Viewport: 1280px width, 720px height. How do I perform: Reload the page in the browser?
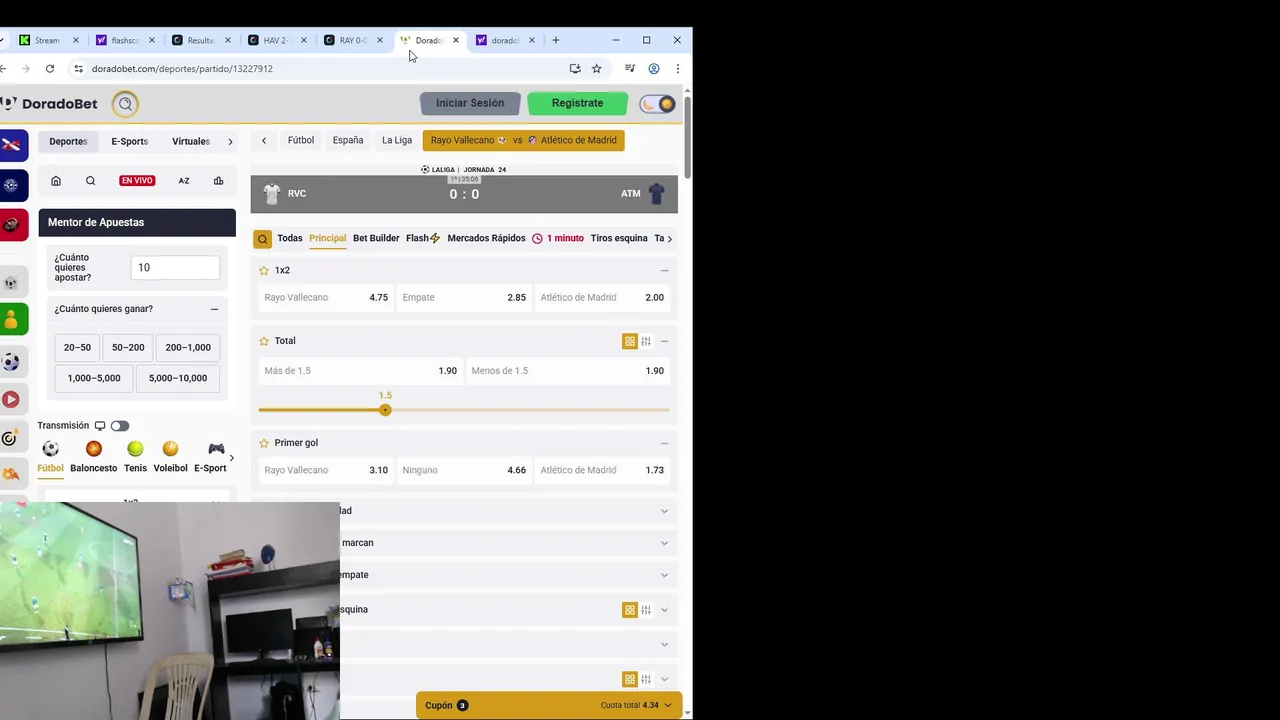50,69
